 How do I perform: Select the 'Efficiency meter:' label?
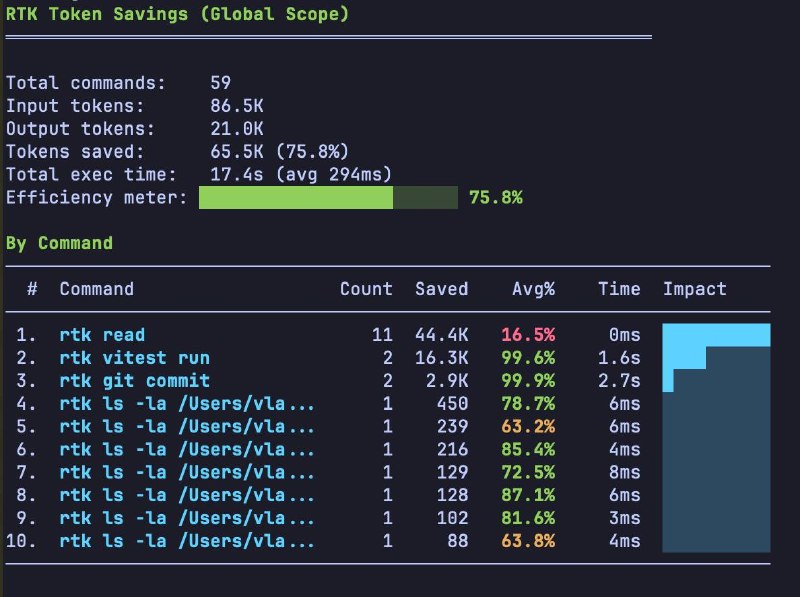[x=97, y=197]
